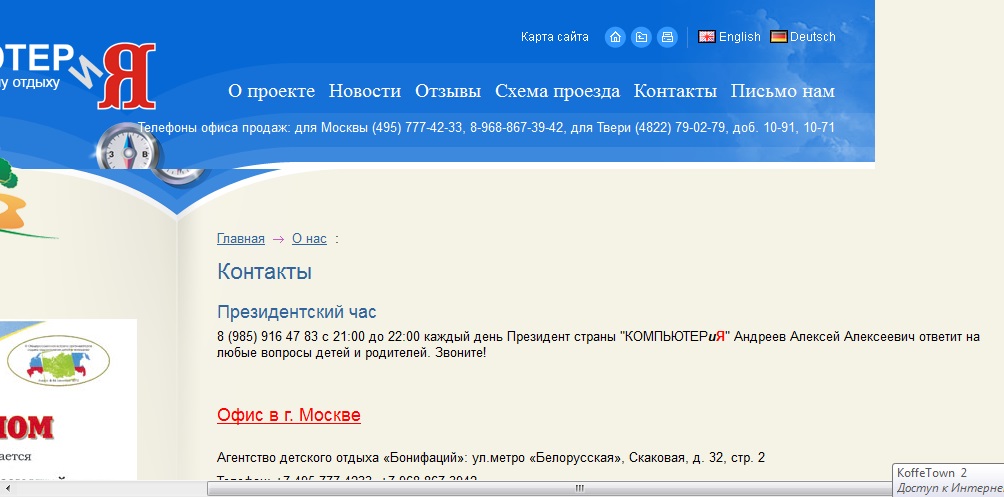Click the British flag icon

[707, 37]
